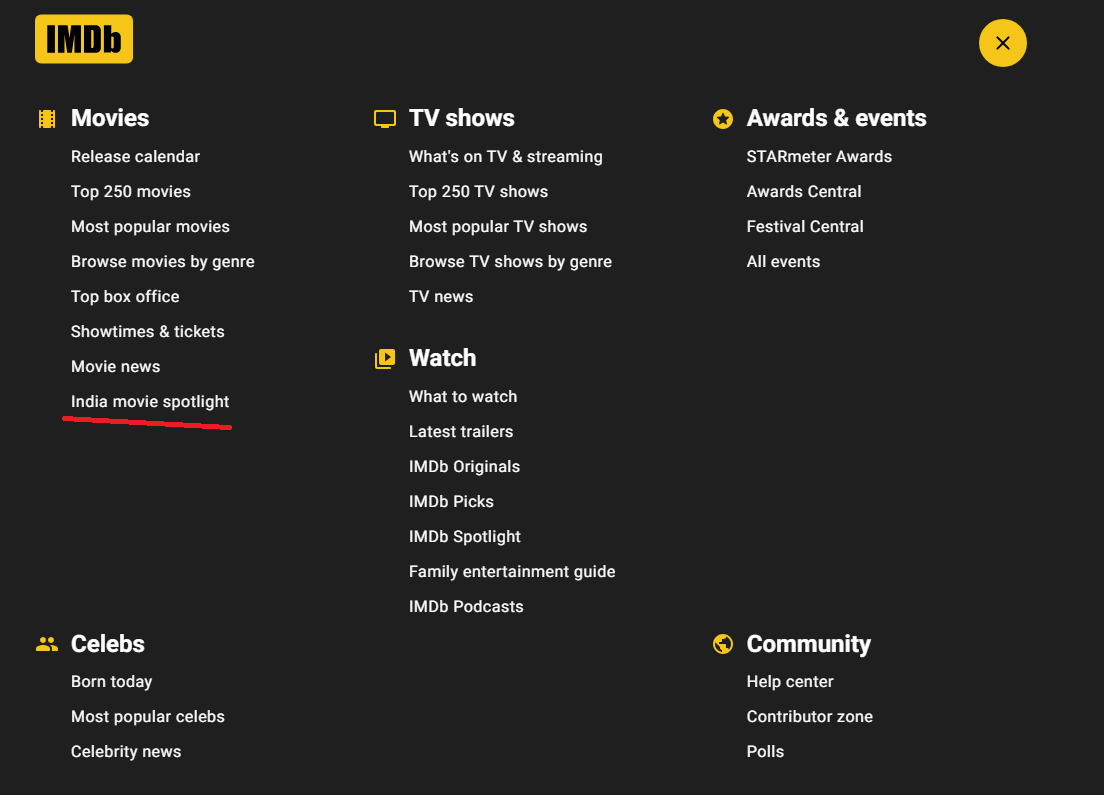Click the Watch section heading
The image size is (1104, 795).
tap(442, 358)
